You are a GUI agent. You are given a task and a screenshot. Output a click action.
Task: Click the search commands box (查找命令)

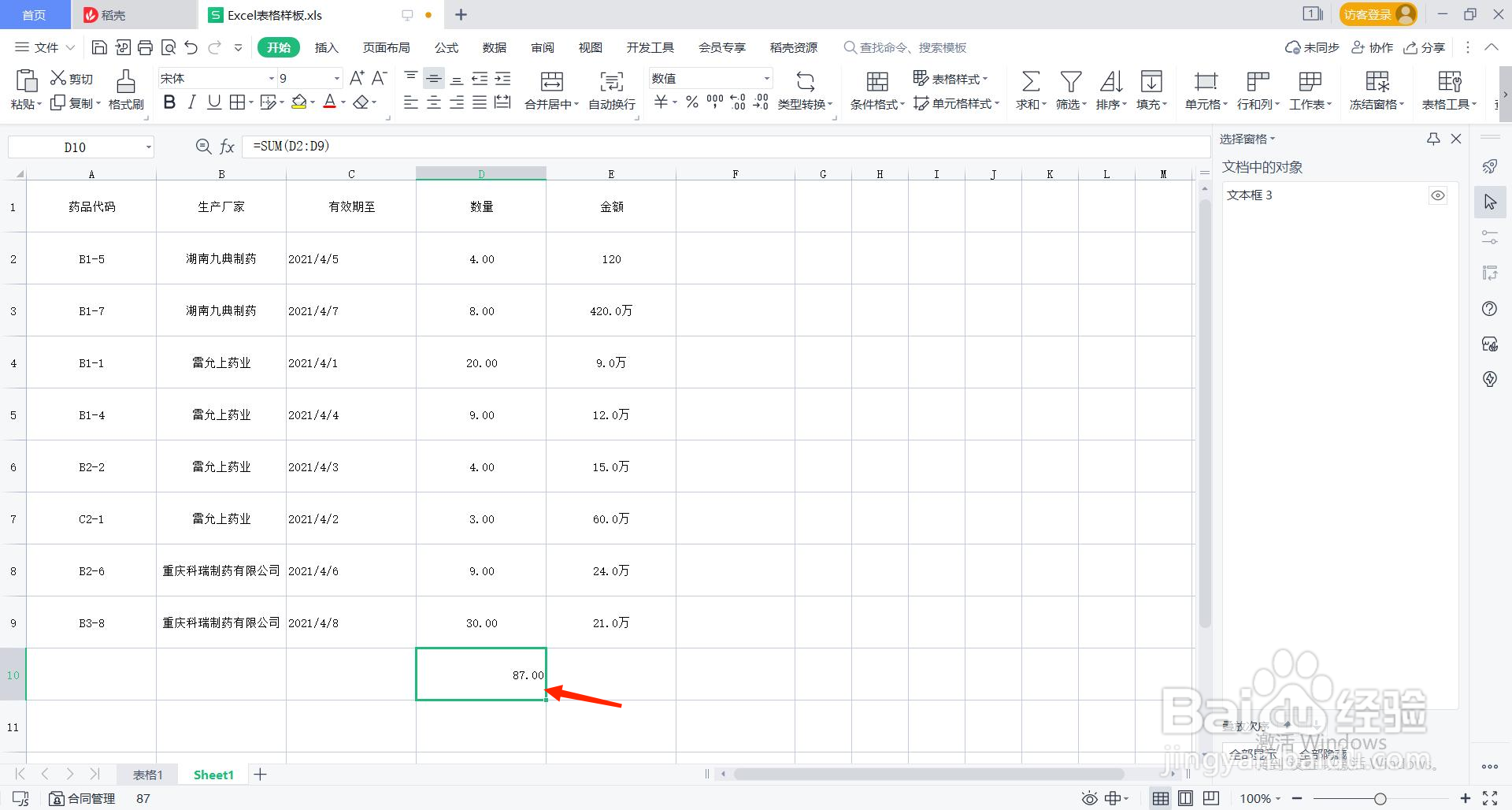(906, 47)
